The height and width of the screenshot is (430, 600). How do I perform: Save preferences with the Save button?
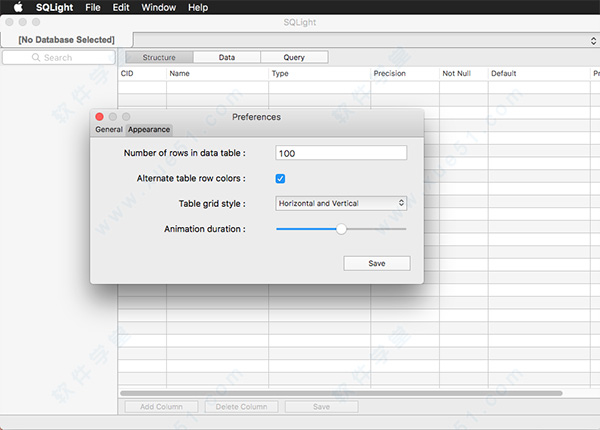[x=377, y=263]
